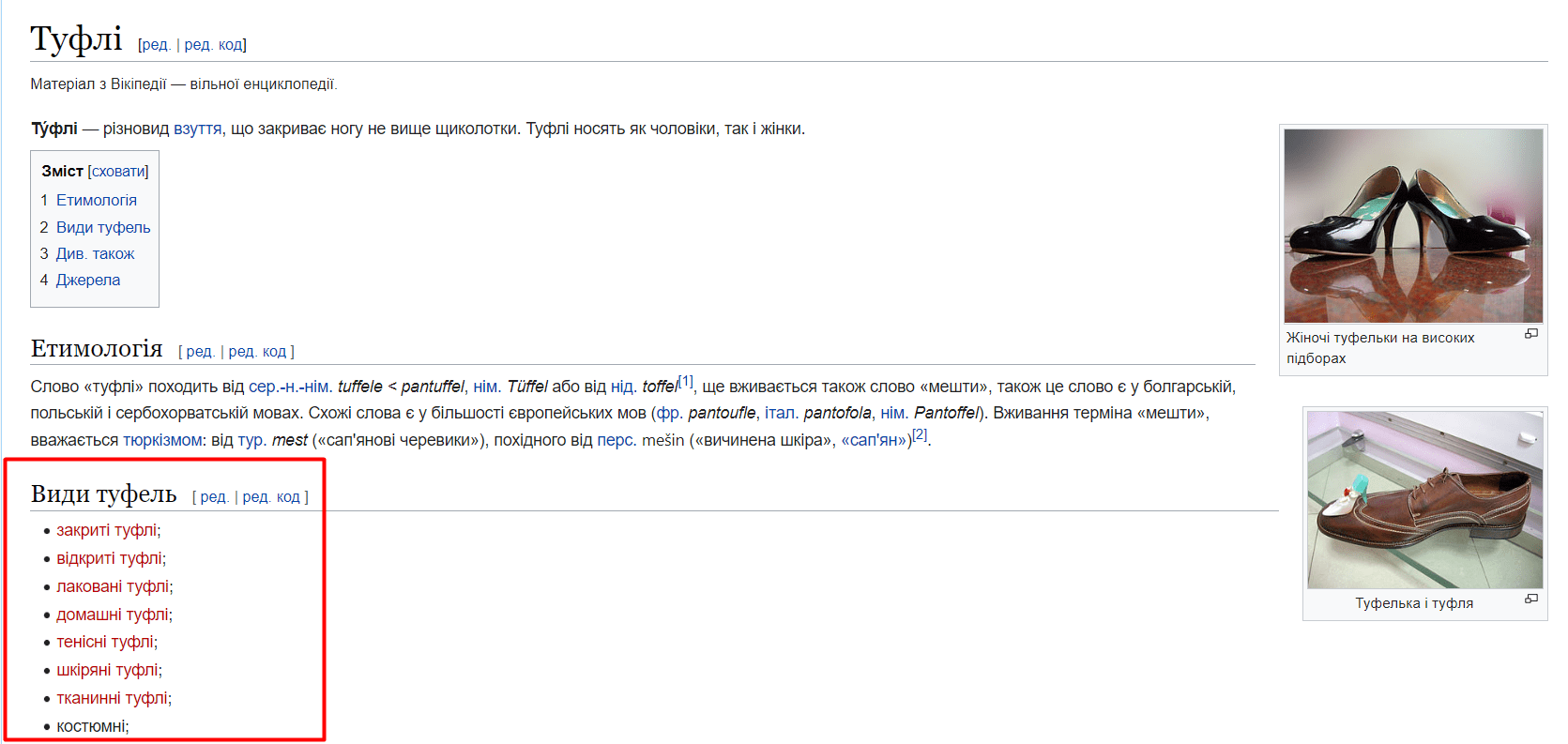Click enlarge icon beside 'Туфелька і туфля' caption
The image size is (1568, 744).
point(1530,599)
